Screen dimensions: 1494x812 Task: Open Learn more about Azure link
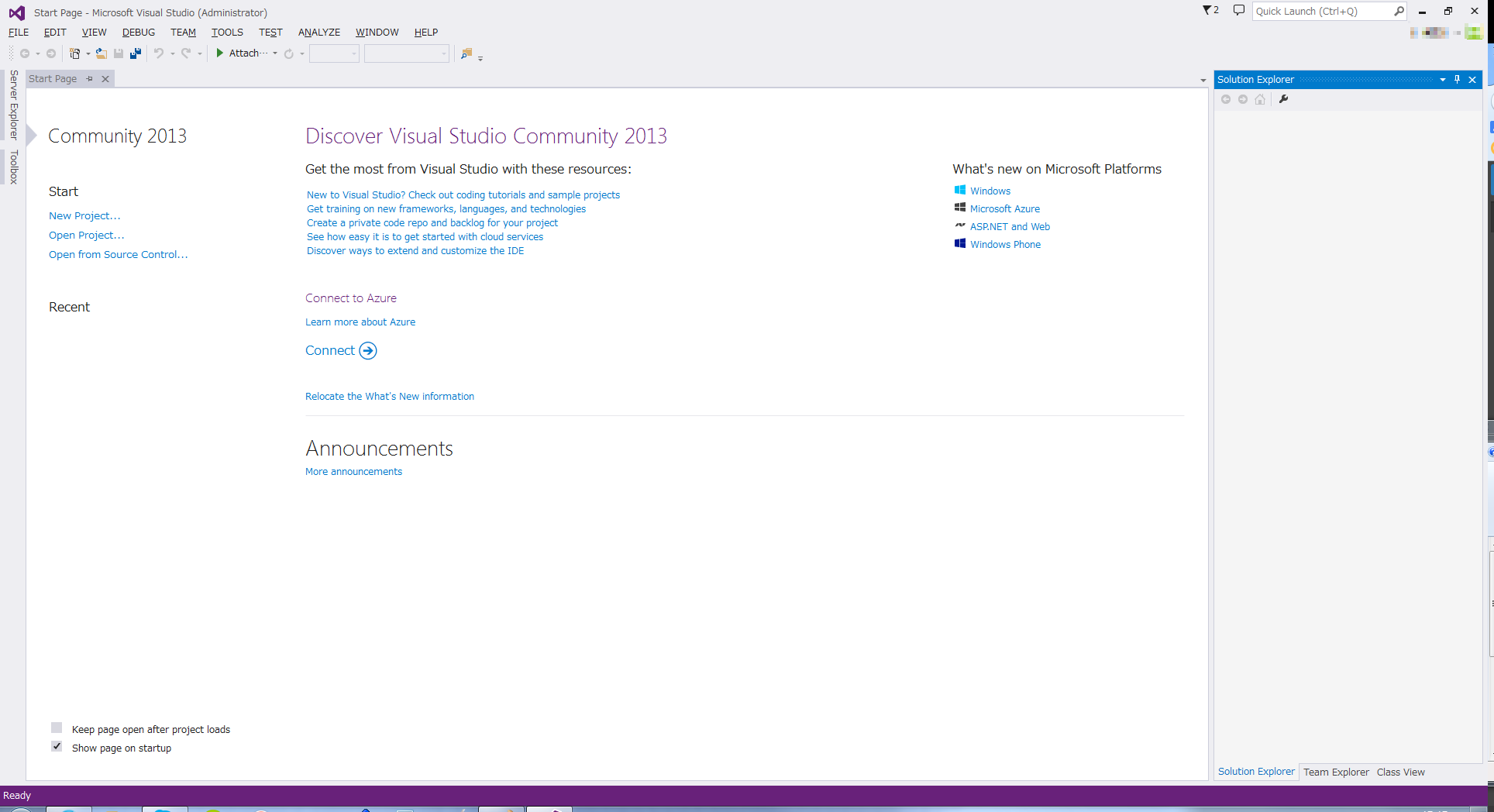pos(360,322)
